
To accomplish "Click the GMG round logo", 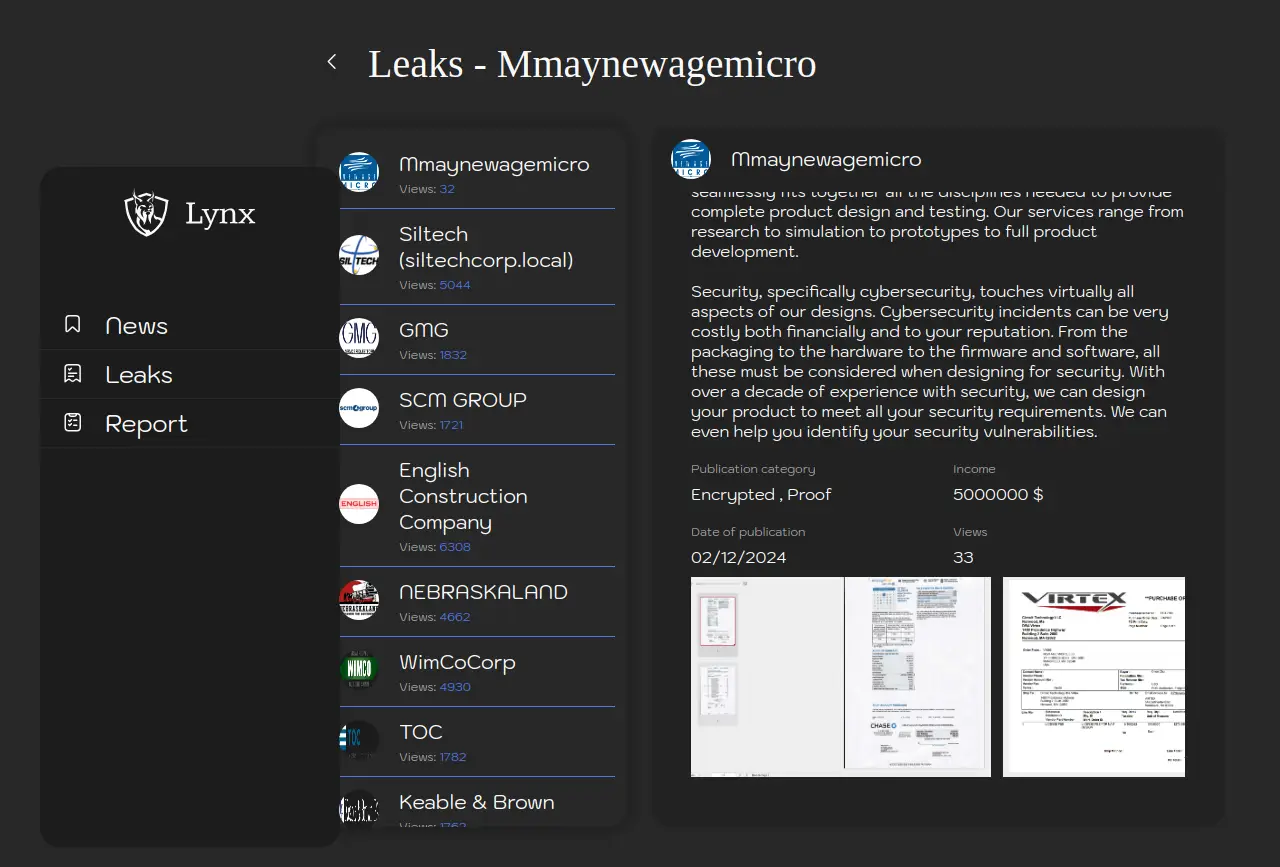I will click(359, 338).
